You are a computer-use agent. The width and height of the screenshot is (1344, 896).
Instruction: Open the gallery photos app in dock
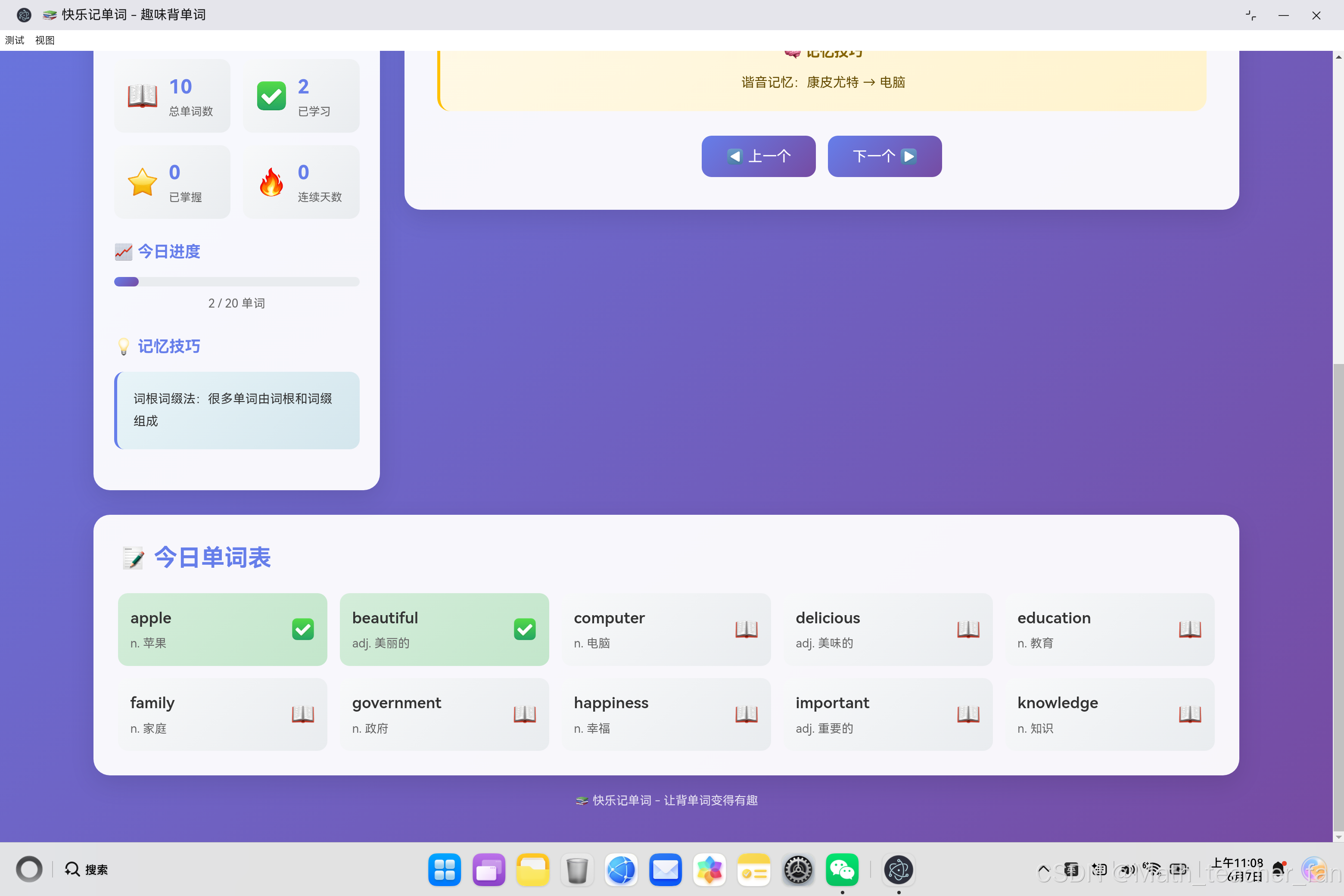point(709,870)
